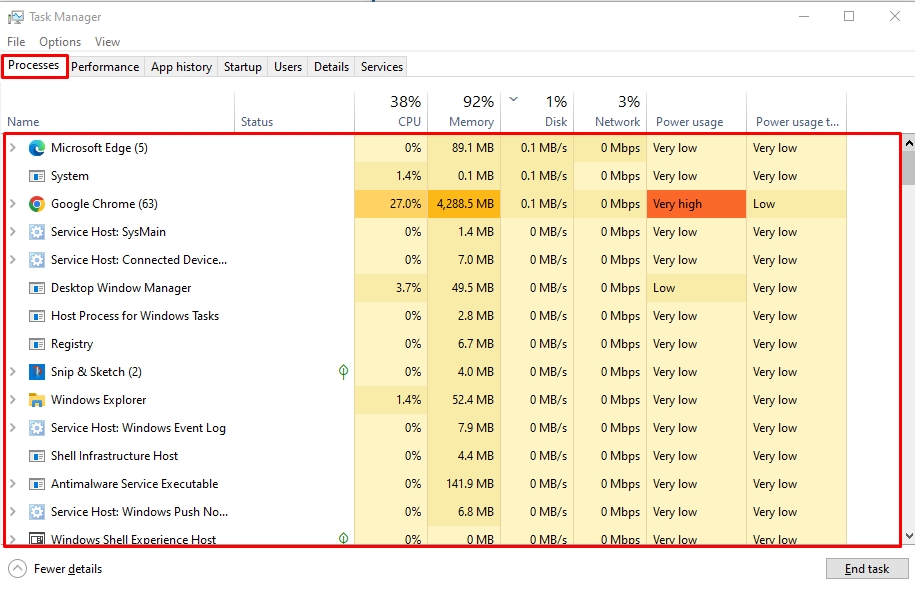
Task: Sort by the Power usage trend column
Action: tap(797, 112)
